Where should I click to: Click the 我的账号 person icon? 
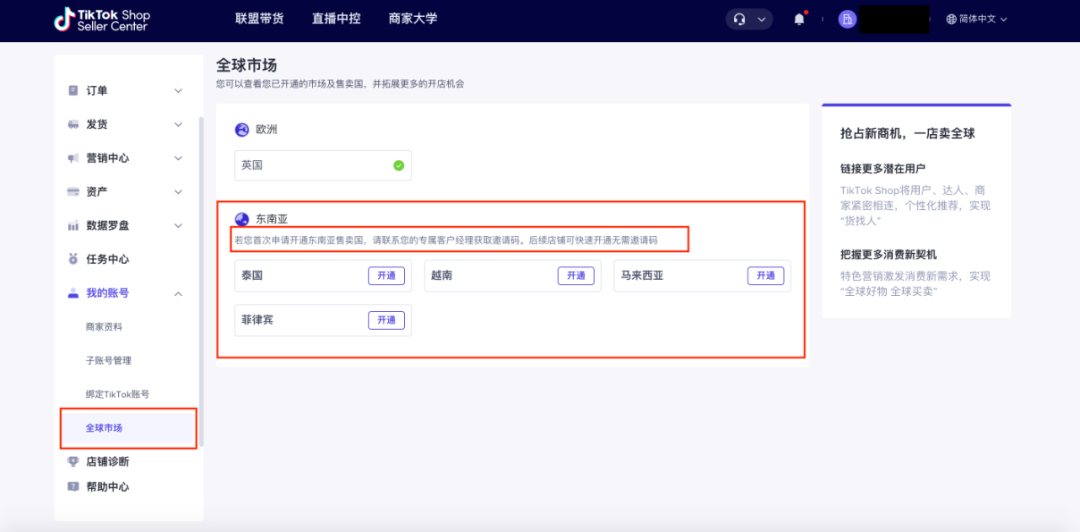[73, 293]
